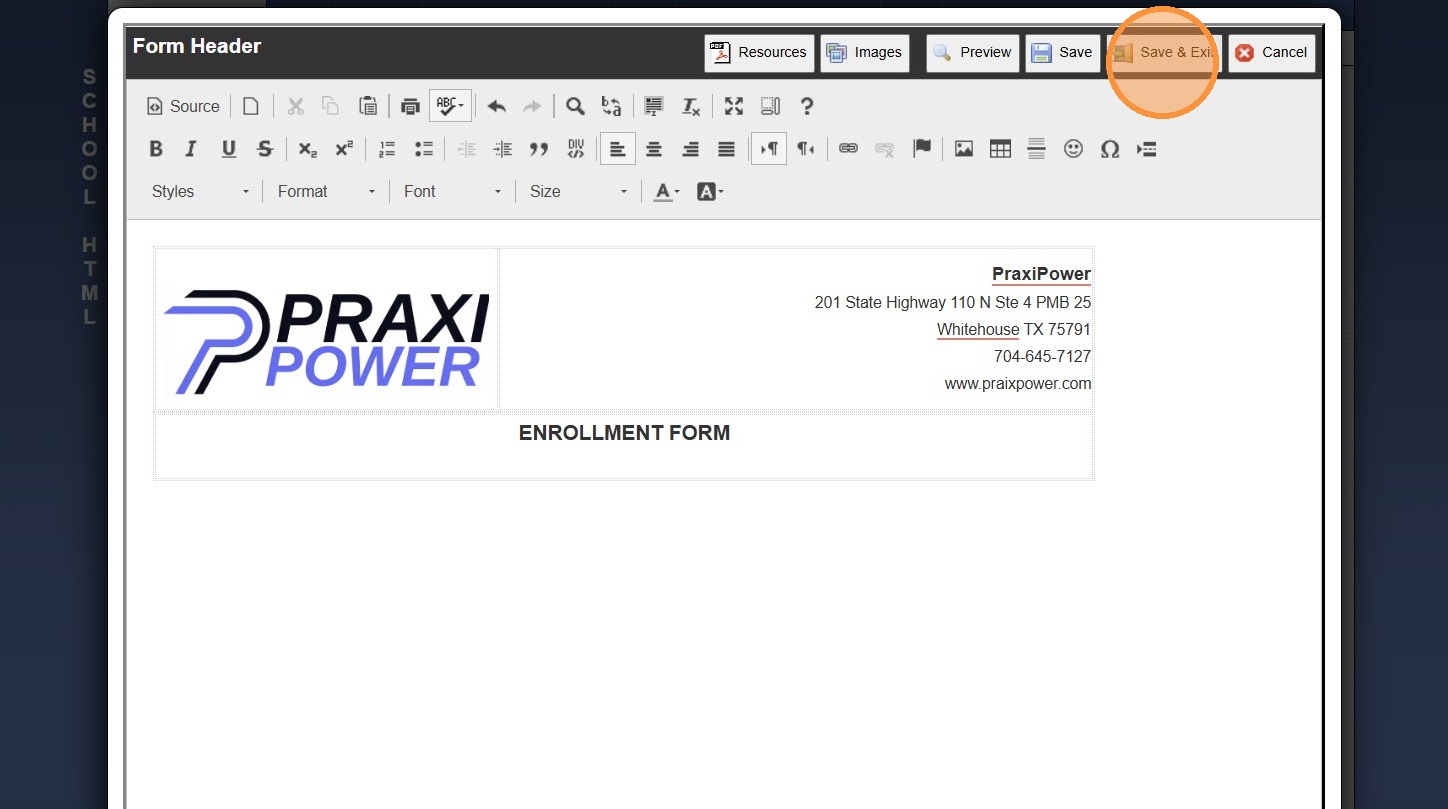The height and width of the screenshot is (809, 1448).
Task: Apply block quote formatting
Action: pos(539,149)
